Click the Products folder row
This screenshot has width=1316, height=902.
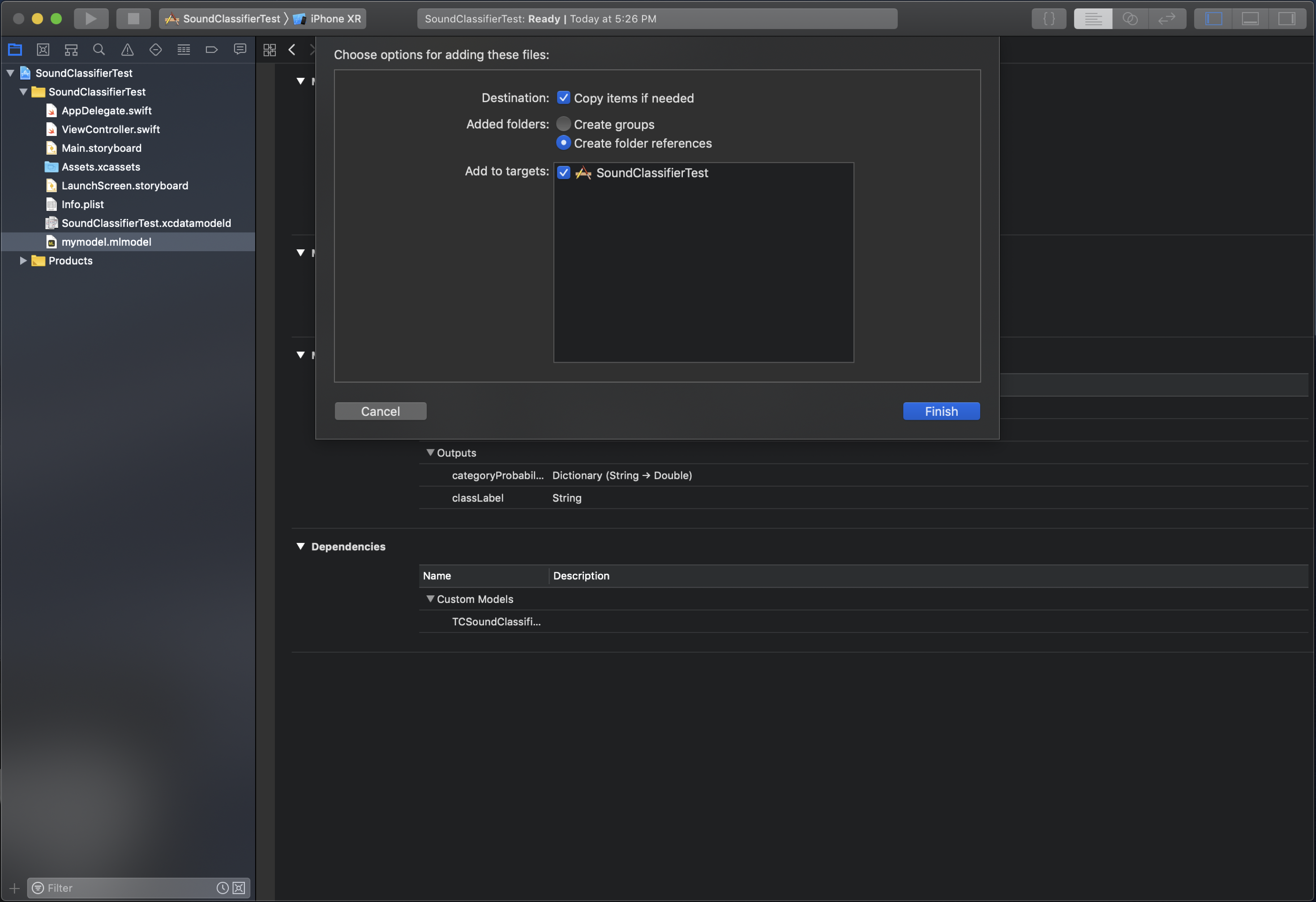(128, 261)
